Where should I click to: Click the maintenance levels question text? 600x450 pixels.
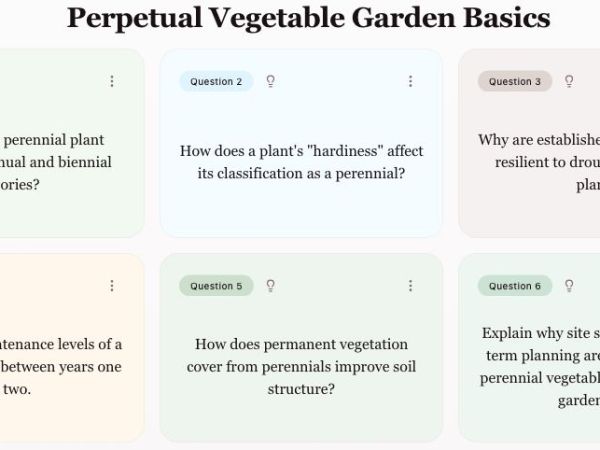pyautogui.click(x=60, y=366)
